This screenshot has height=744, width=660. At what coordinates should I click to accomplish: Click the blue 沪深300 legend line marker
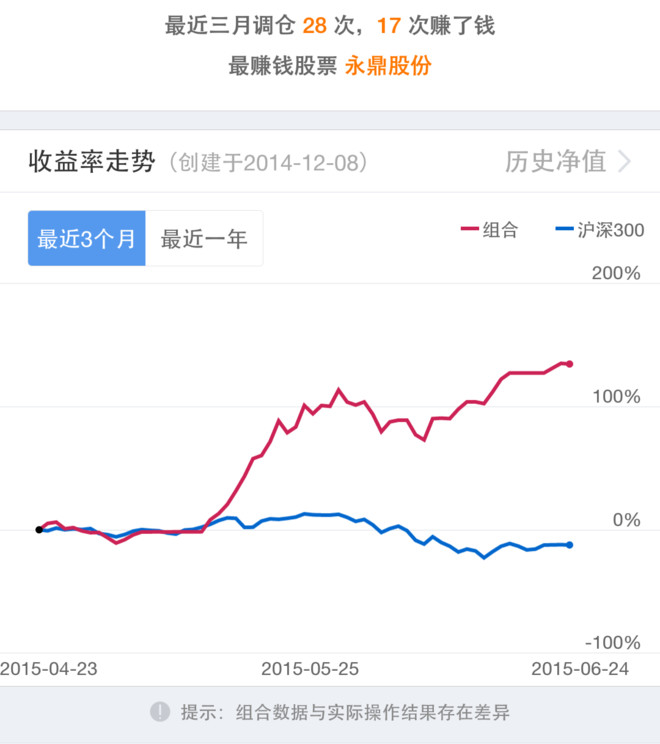563,231
